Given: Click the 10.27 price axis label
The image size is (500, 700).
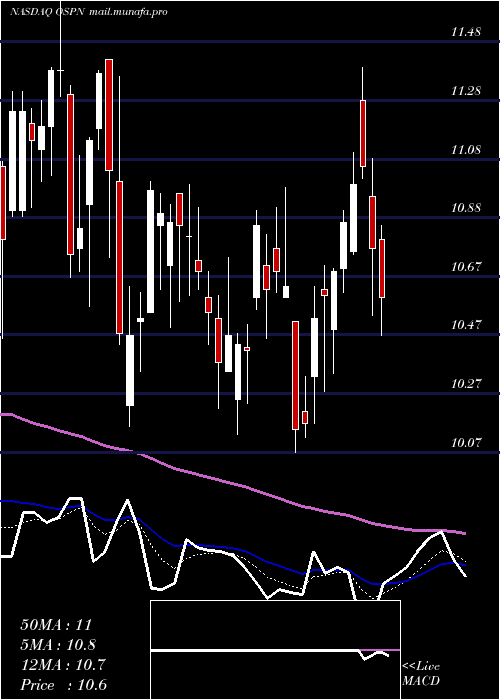Looking at the screenshot, I should tap(466, 384).
